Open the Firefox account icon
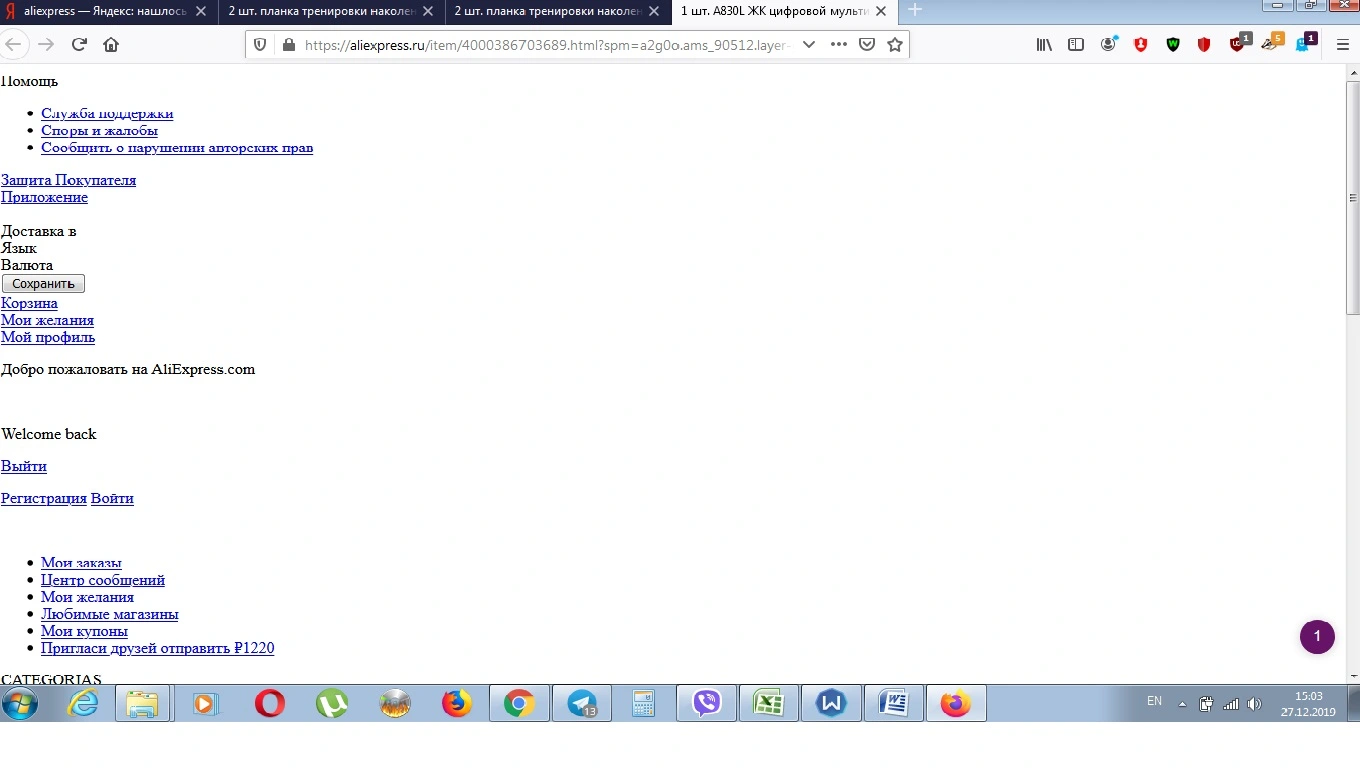The image size is (1360, 768). (x=1108, y=44)
